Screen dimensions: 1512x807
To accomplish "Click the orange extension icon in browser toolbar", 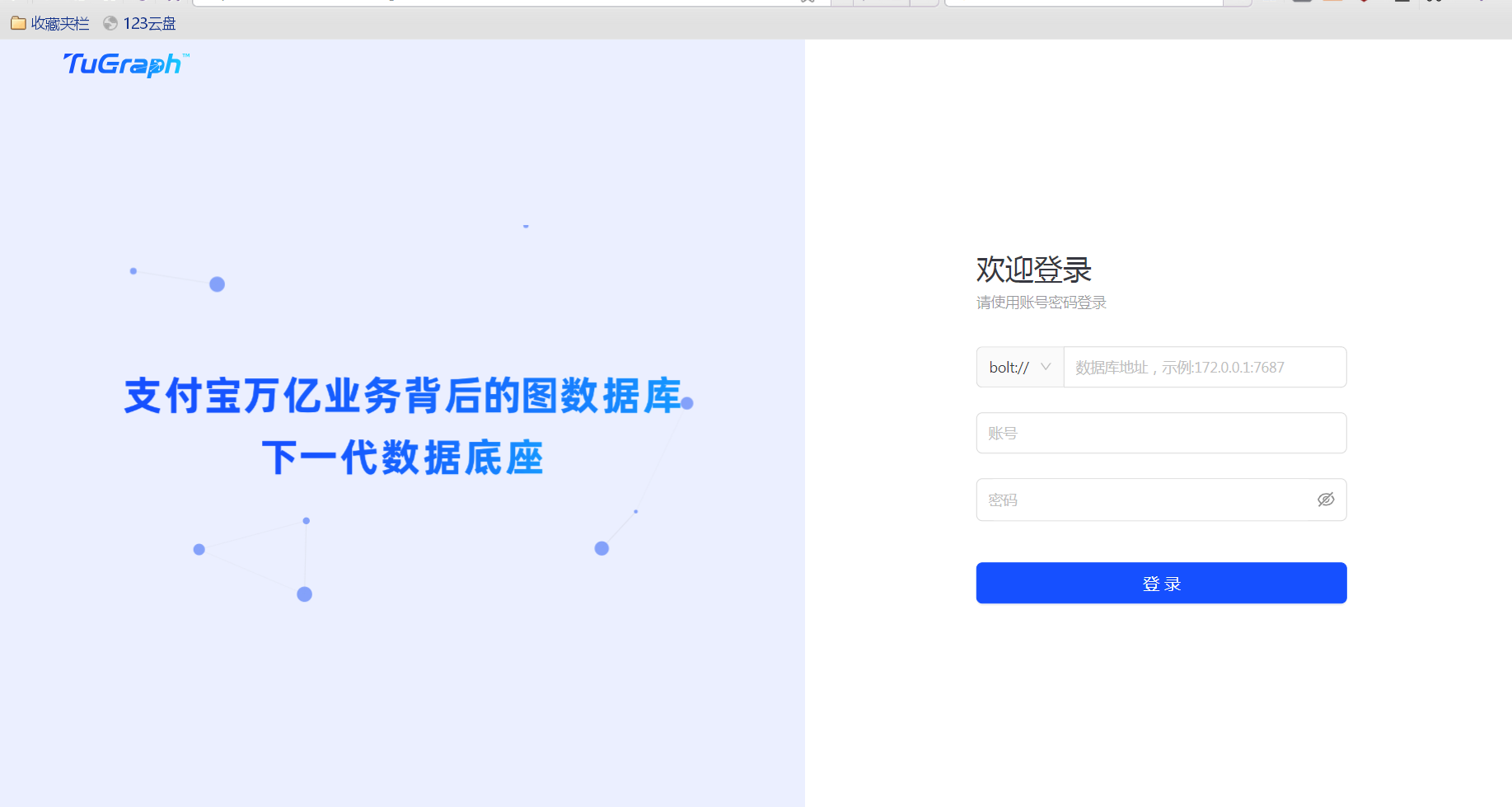I will (1332, 2).
